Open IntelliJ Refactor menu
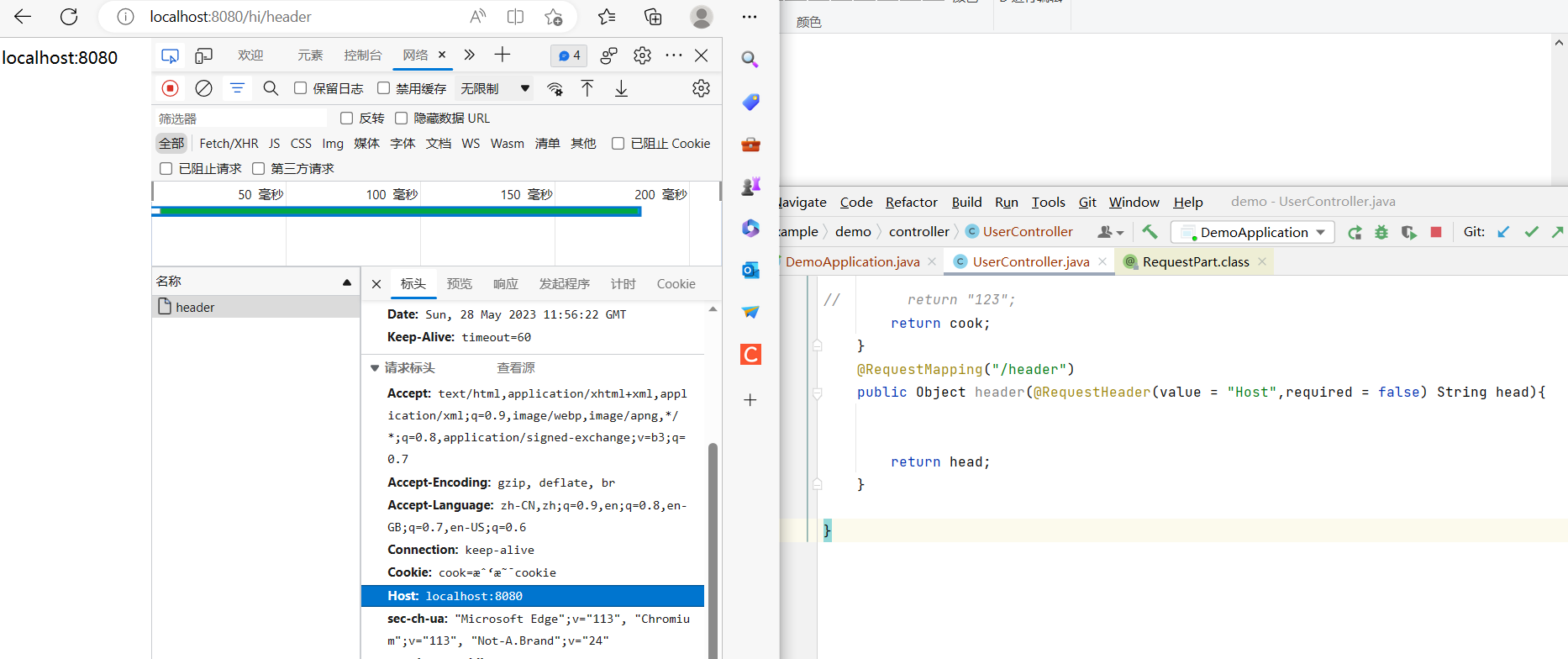The height and width of the screenshot is (659, 1568). (912, 202)
